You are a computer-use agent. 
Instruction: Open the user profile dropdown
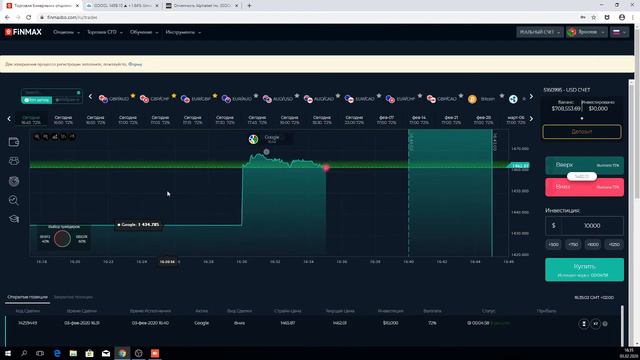pyautogui.click(x=587, y=32)
